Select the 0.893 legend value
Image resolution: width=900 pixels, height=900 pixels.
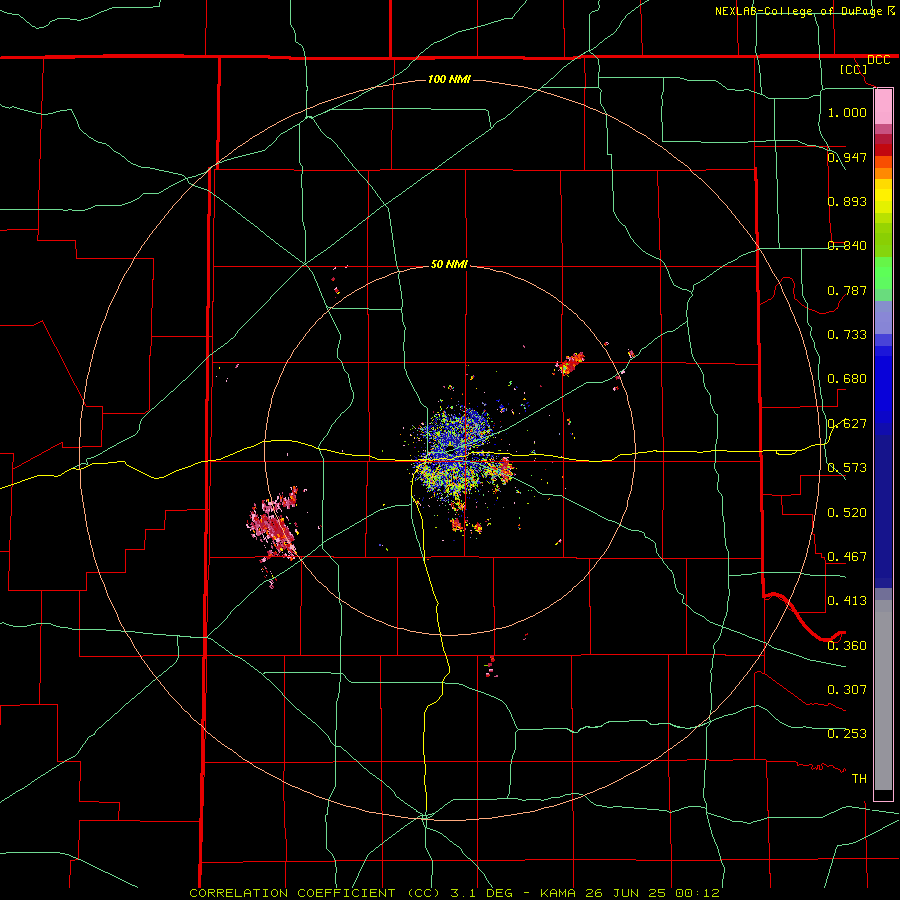tap(847, 201)
